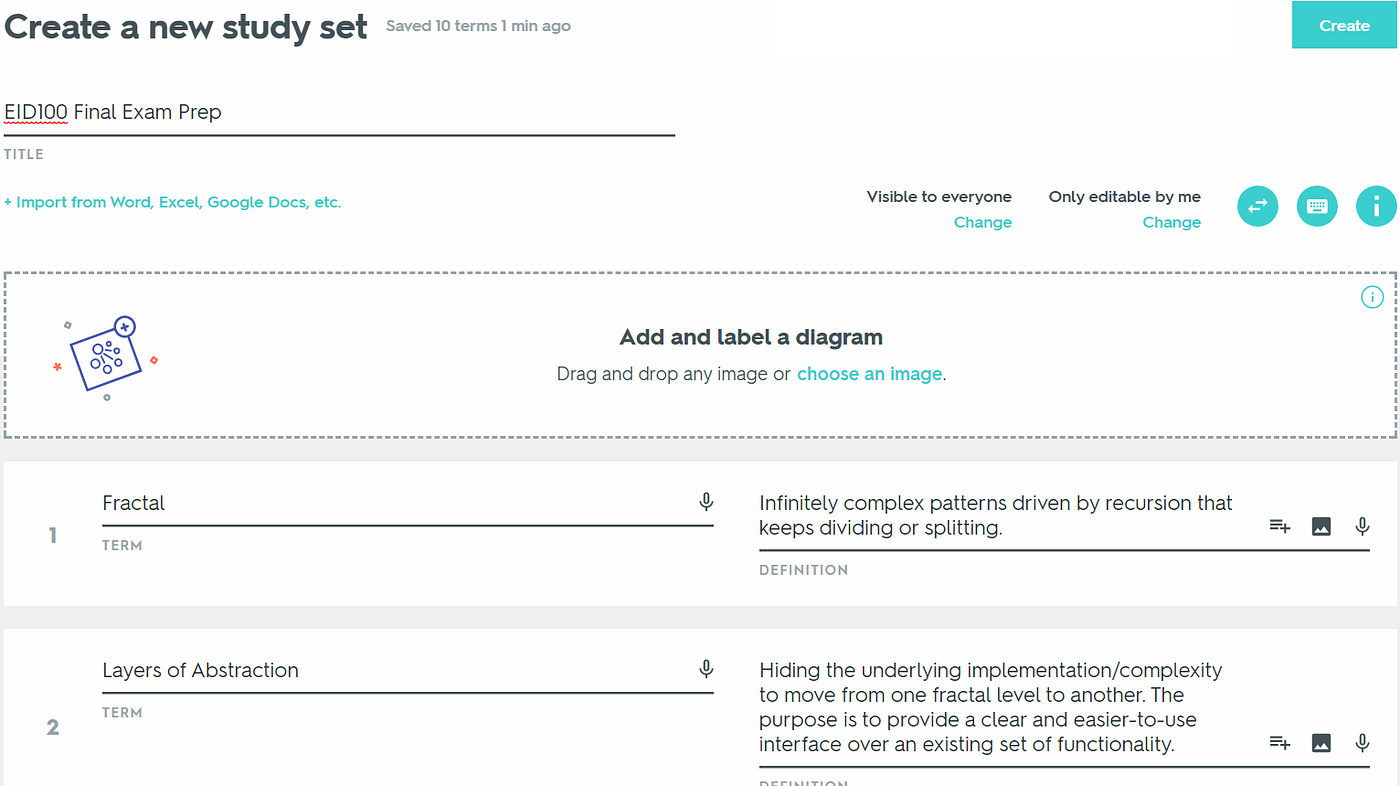Click the diagram info icon
The width and height of the screenshot is (1400, 786).
[x=1372, y=297]
